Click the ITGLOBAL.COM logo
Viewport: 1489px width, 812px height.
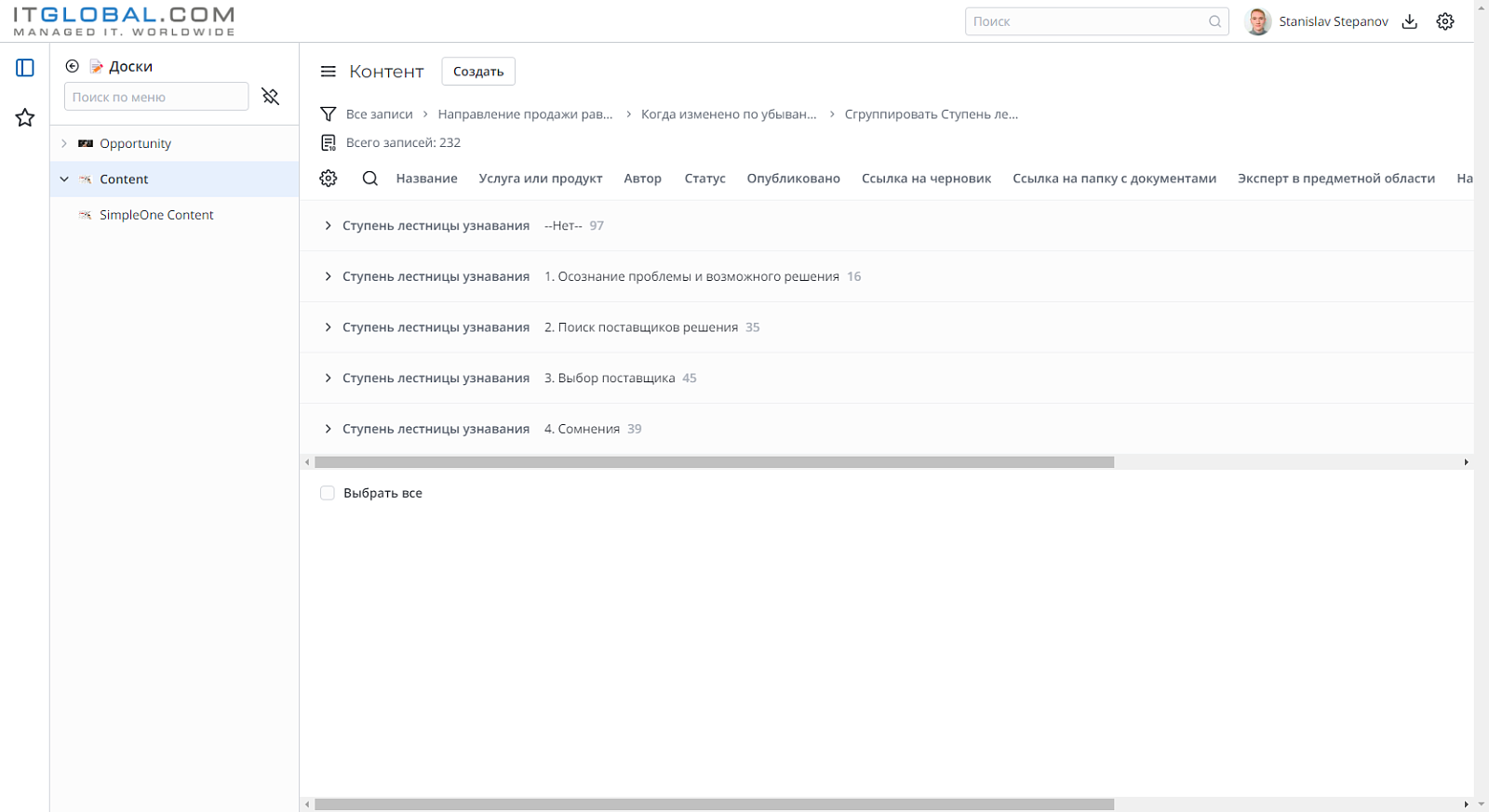(x=124, y=21)
